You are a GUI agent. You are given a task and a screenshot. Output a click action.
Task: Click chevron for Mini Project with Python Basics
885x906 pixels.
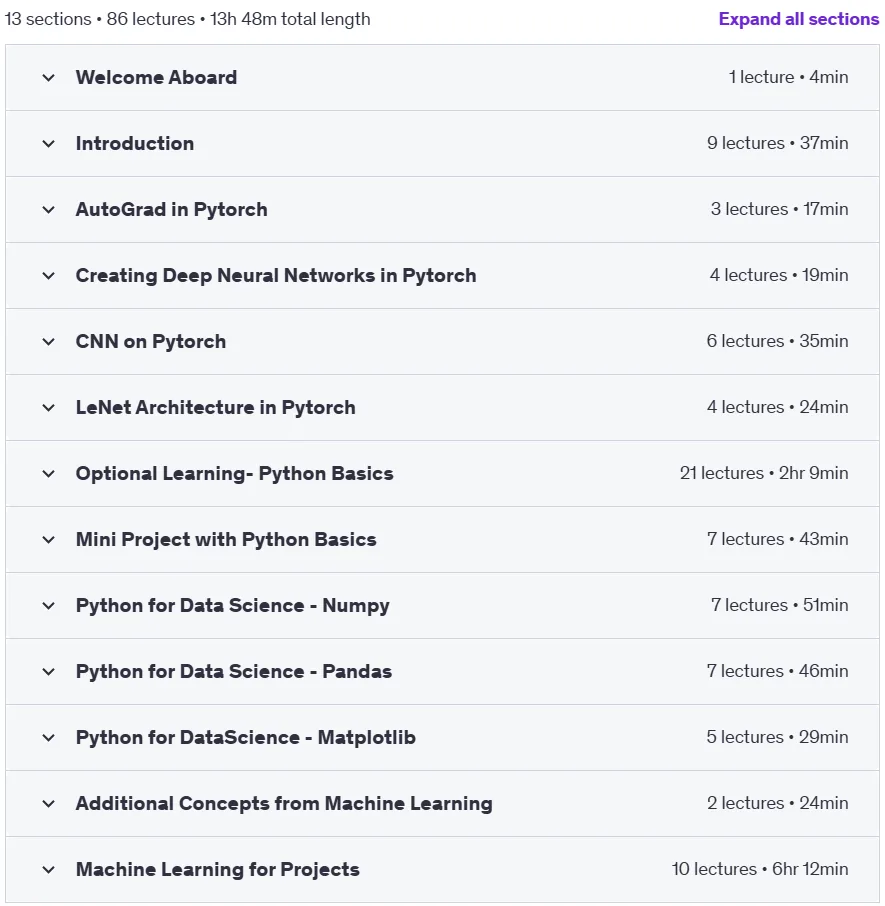[49, 540]
